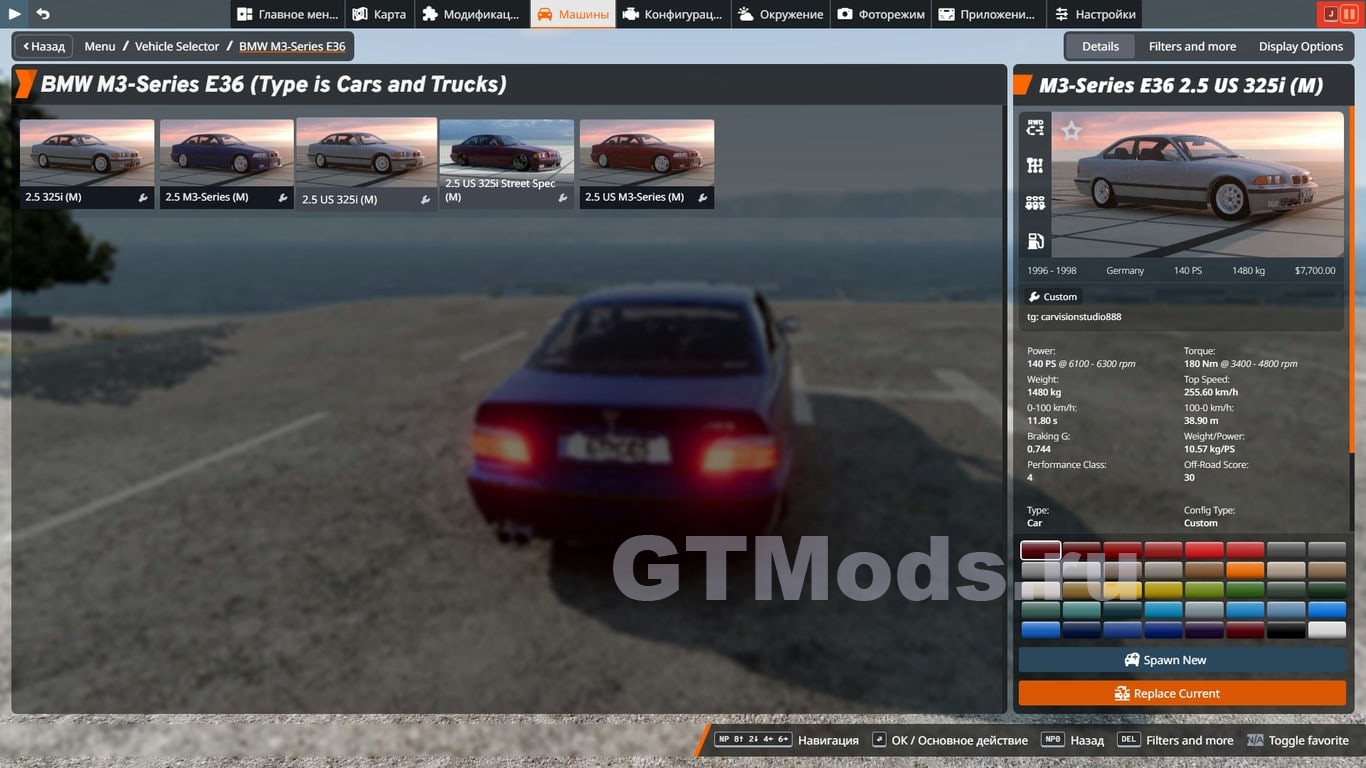Screen dimensions: 1366x768
Task: Open Display Options panel
Action: [1300, 46]
